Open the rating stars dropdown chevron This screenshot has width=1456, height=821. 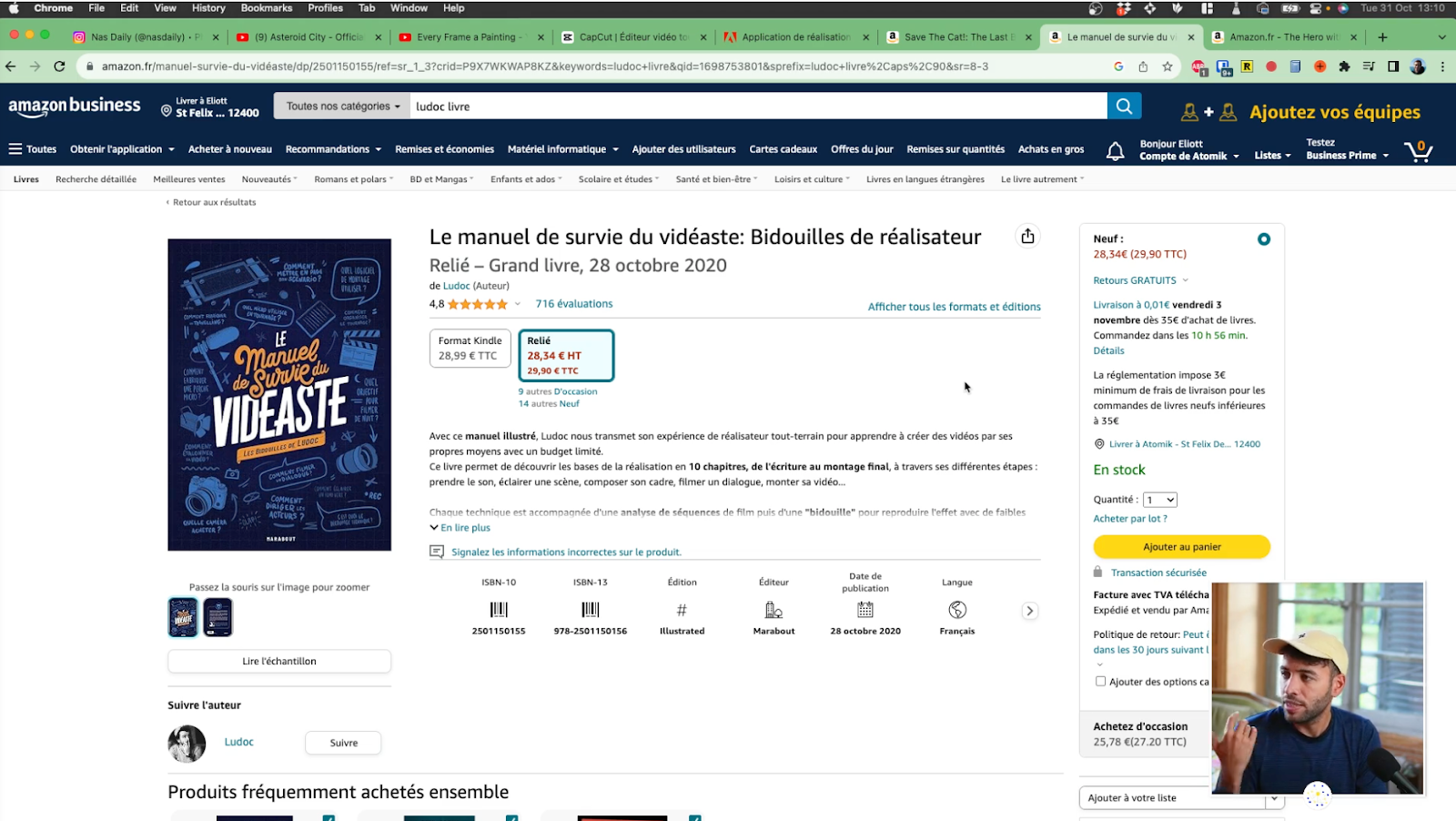[x=518, y=304]
